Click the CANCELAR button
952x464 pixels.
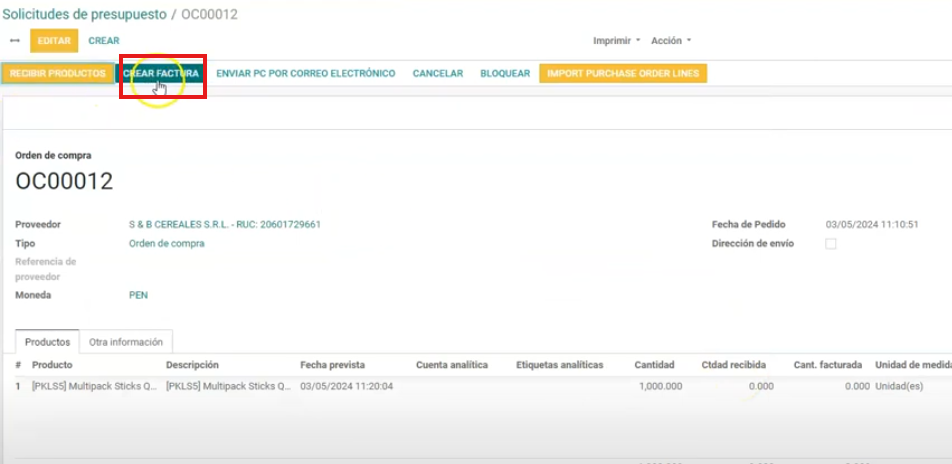[x=438, y=73]
